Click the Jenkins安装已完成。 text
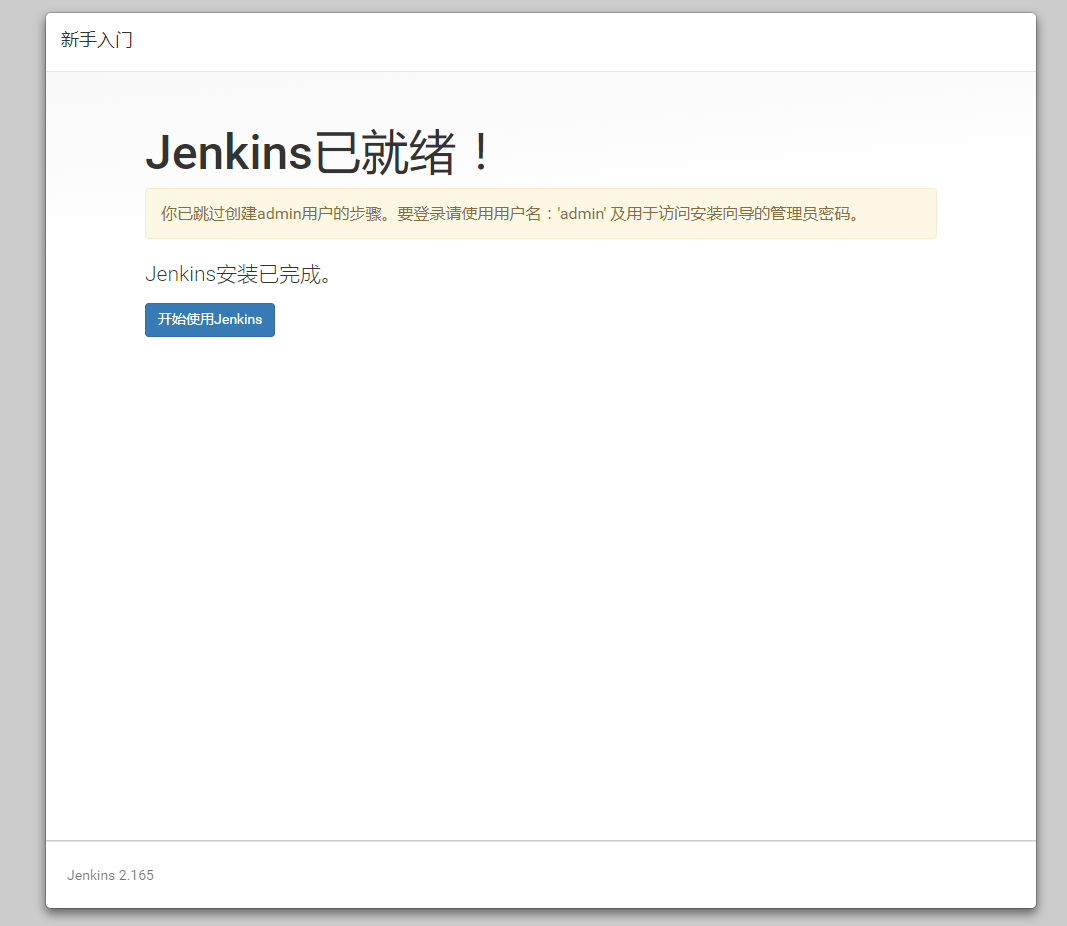 pyautogui.click(x=238, y=274)
